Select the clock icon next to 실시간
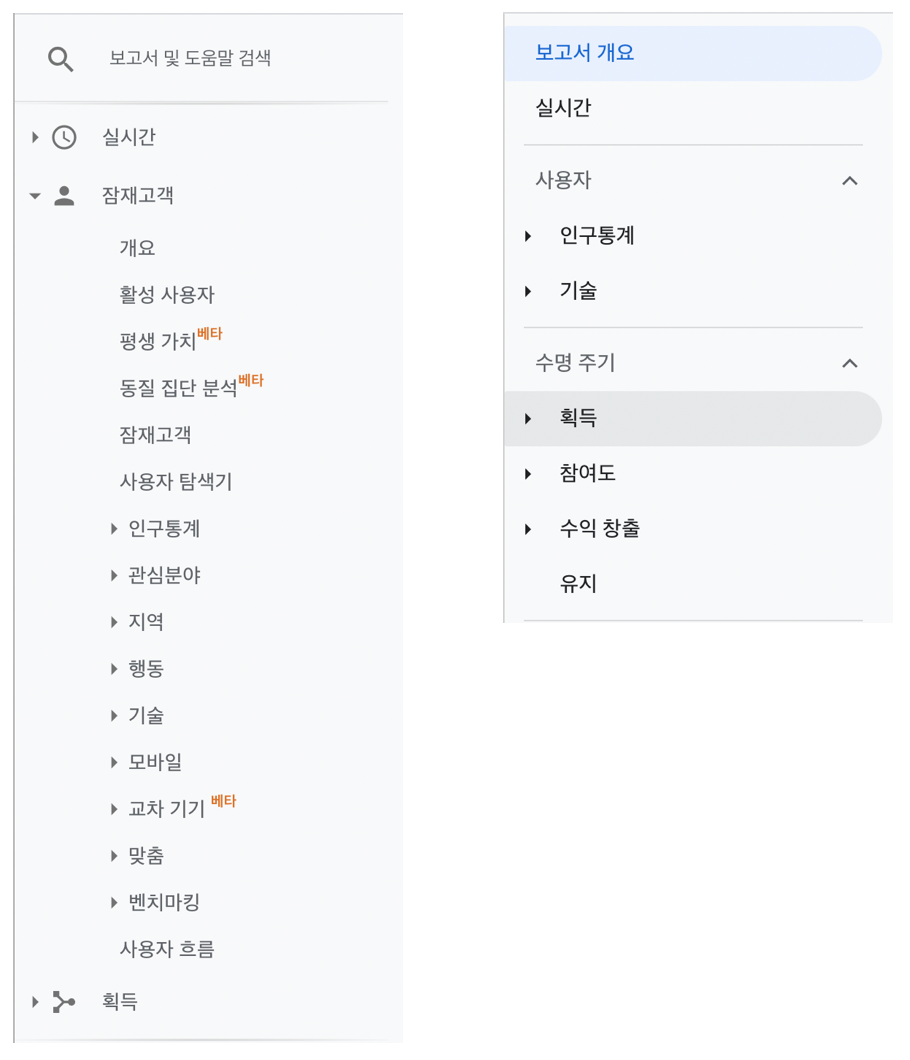The height and width of the screenshot is (1060, 910). tap(66, 137)
